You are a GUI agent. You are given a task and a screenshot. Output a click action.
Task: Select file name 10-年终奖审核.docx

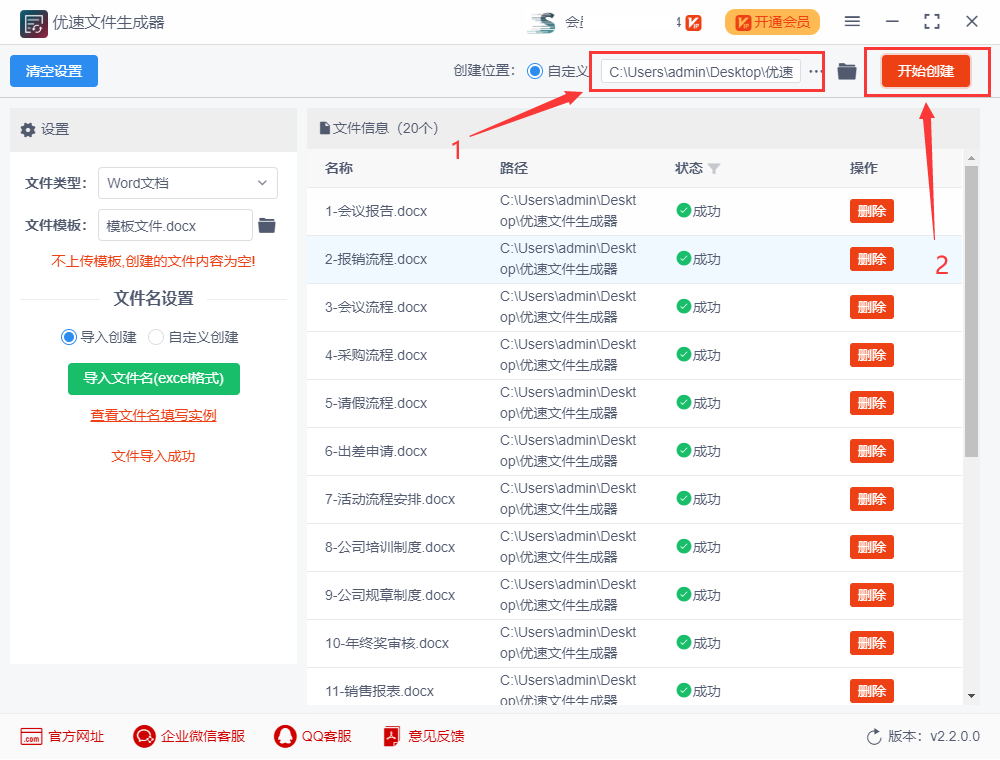(387, 643)
